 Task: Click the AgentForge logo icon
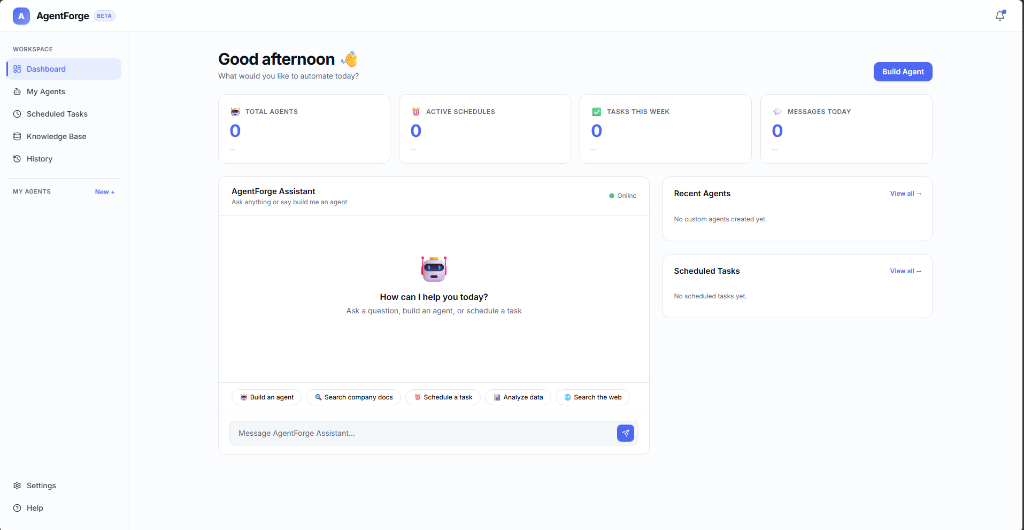coord(21,16)
